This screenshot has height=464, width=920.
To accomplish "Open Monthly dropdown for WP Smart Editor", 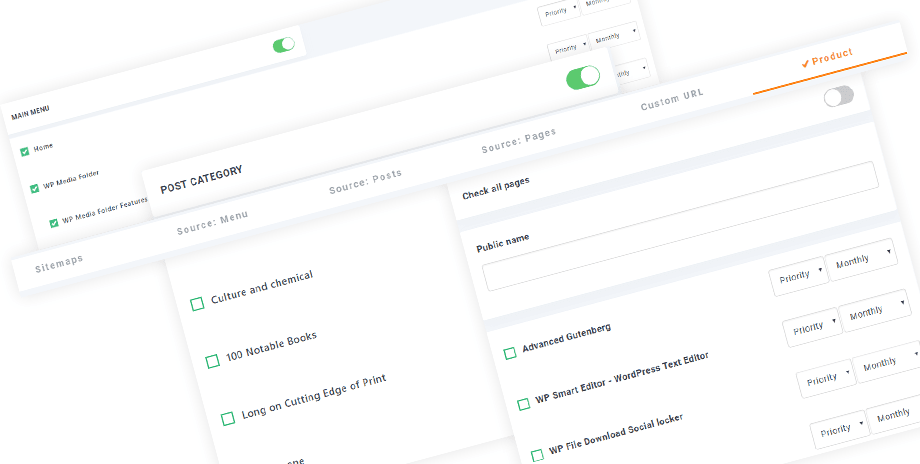I will pos(874,310).
